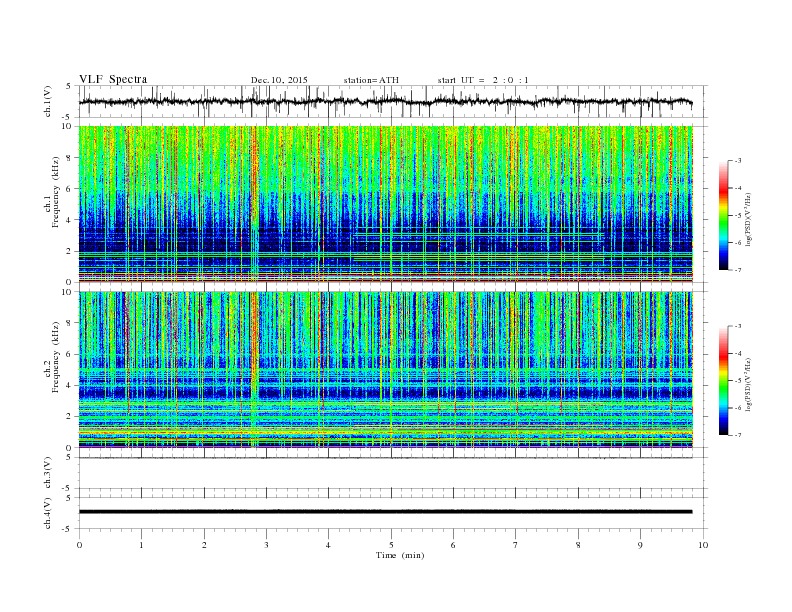Click the time axis tick label "9"
Screen dimensions: 792x612
640,545
